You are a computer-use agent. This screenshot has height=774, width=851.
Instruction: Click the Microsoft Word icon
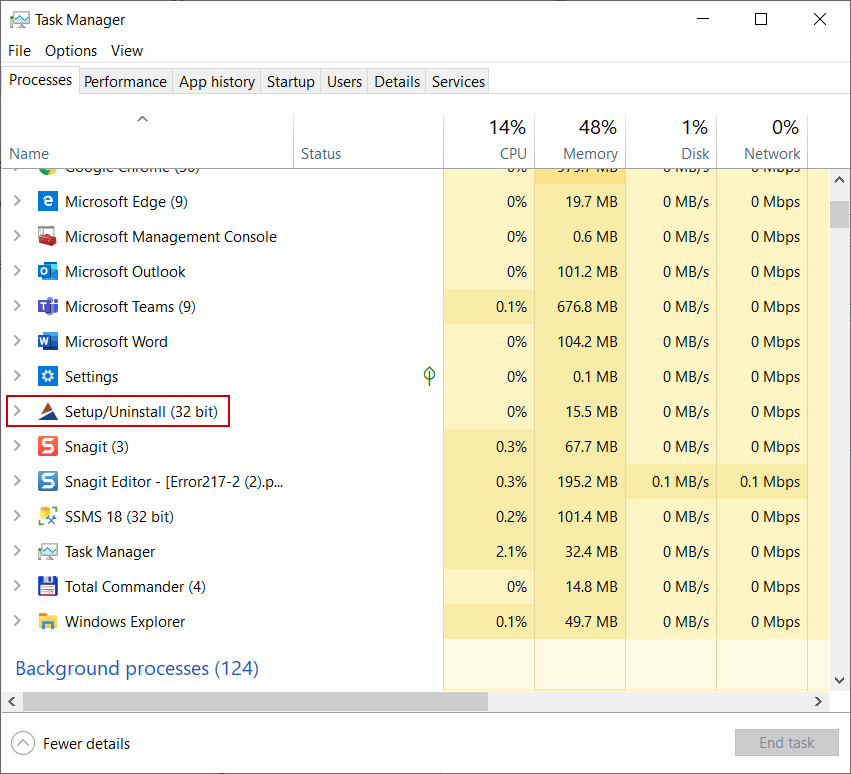(48, 341)
